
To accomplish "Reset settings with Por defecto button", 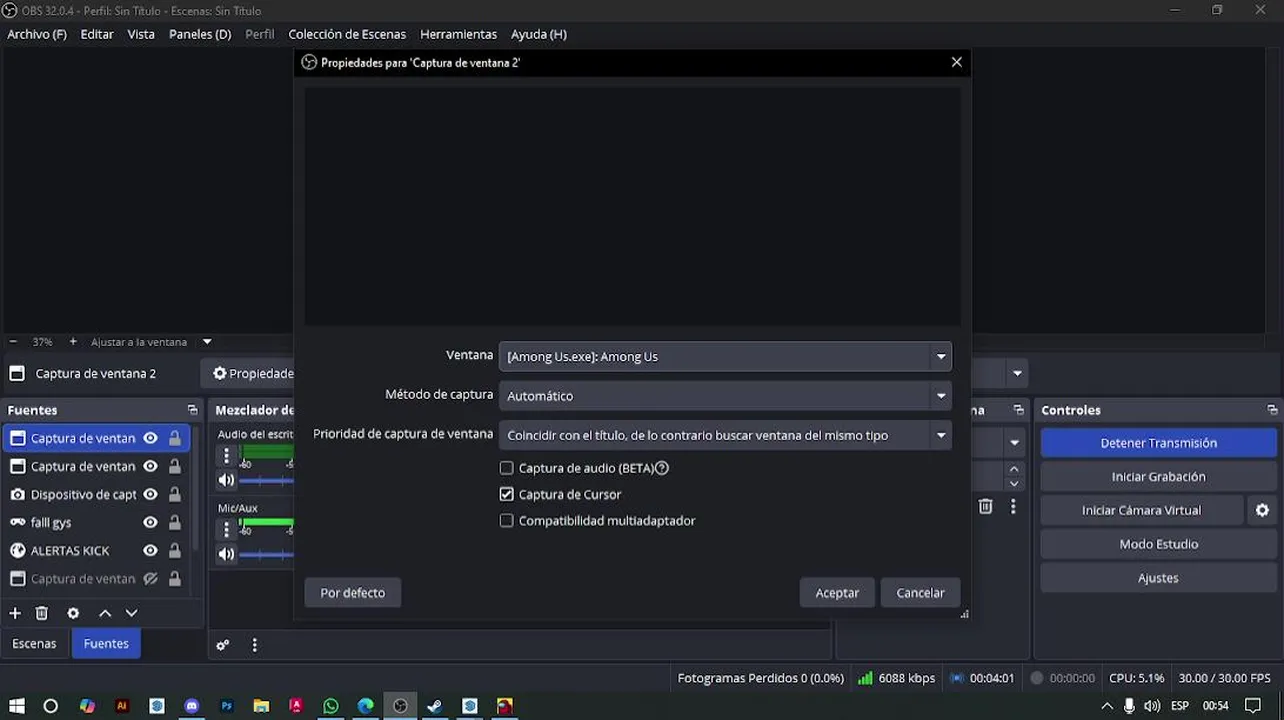I will click(x=352, y=593).
